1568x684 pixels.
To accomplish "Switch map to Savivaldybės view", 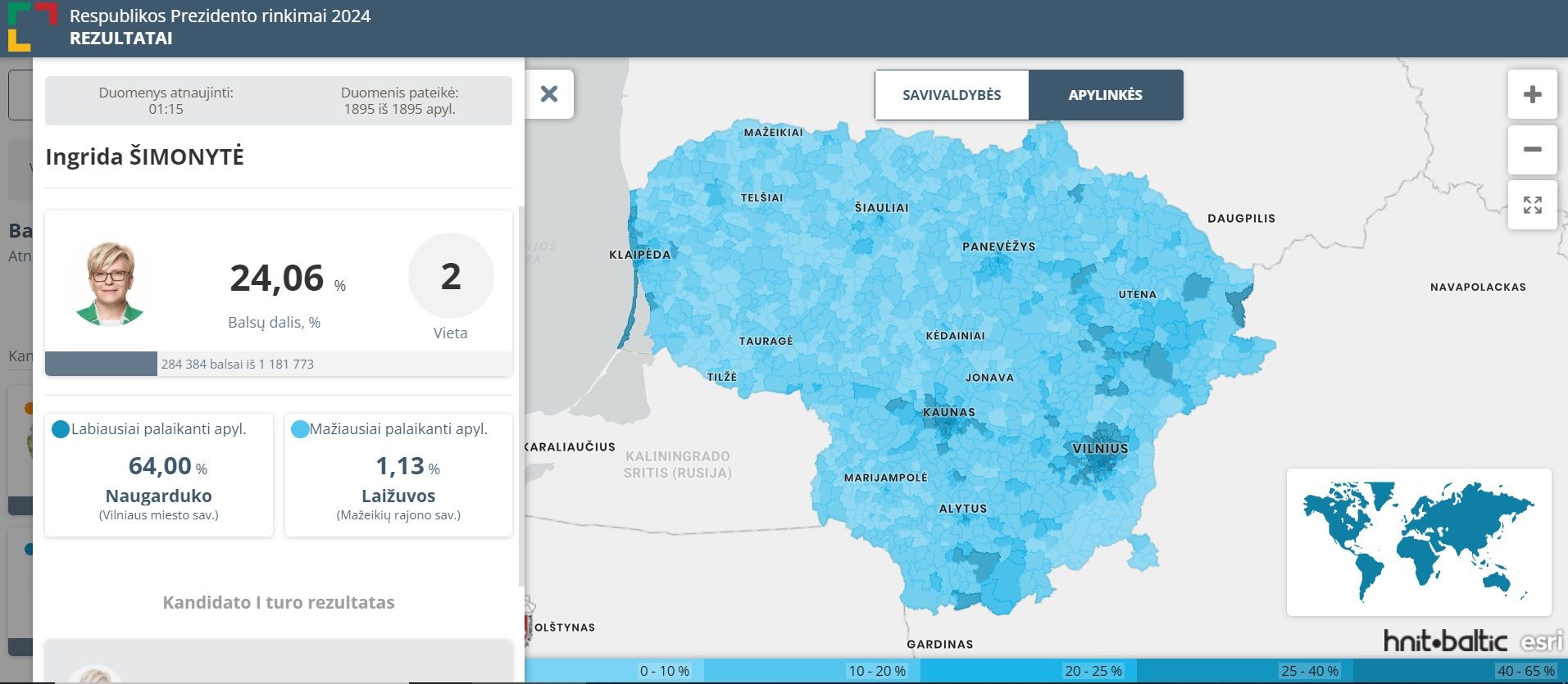I will click(952, 95).
